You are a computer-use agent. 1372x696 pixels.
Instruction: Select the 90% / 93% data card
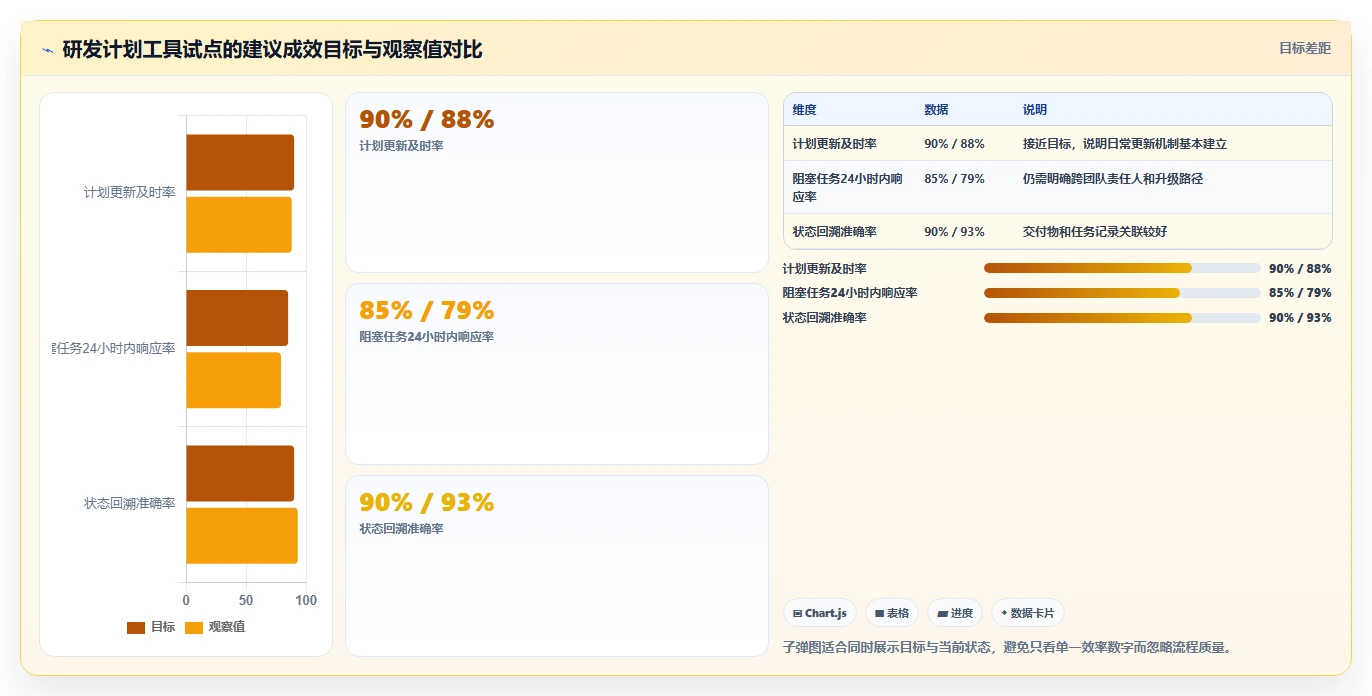(x=557, y=566)
